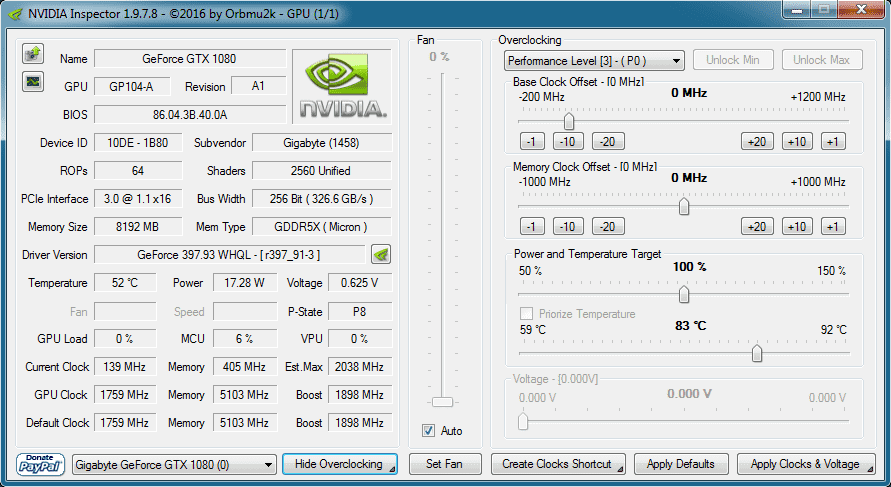Click the Revision value A1

pyautogui.click(x=259, y=86)
